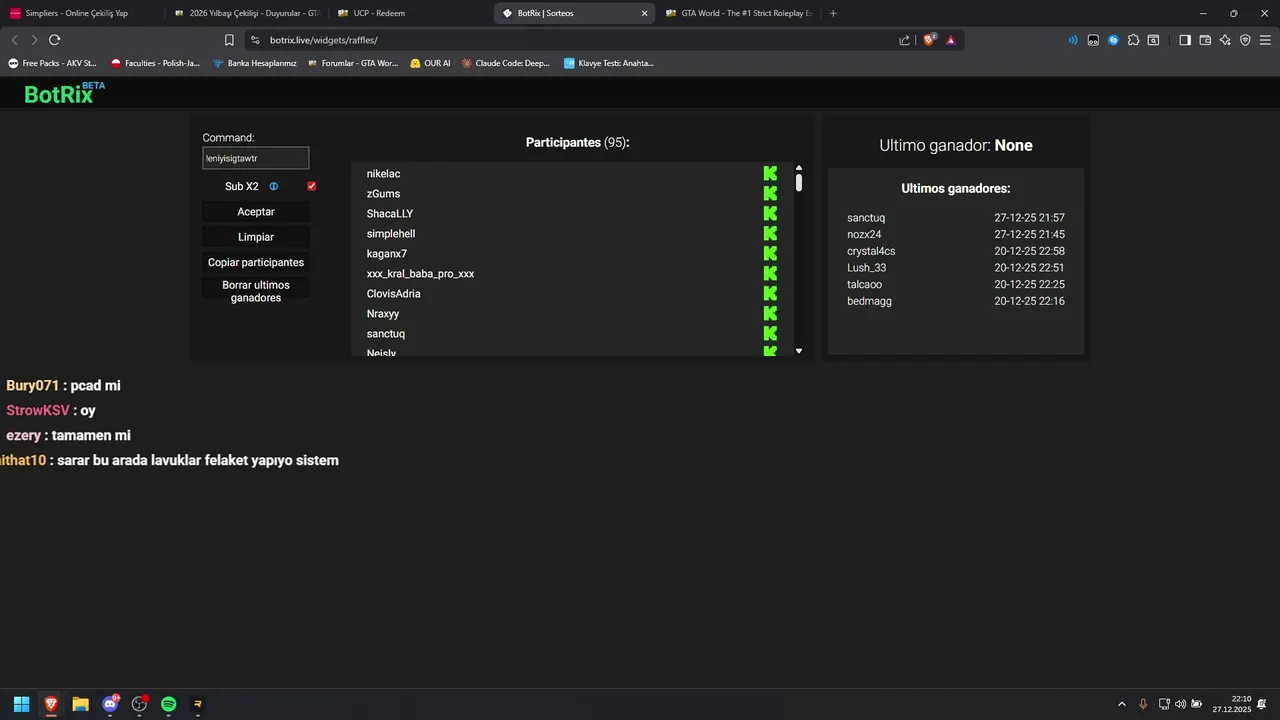This screenshot has height=720, width=1280.
Task: Toggle the browser sidebar panel icon
Action: coord(1185,40)
